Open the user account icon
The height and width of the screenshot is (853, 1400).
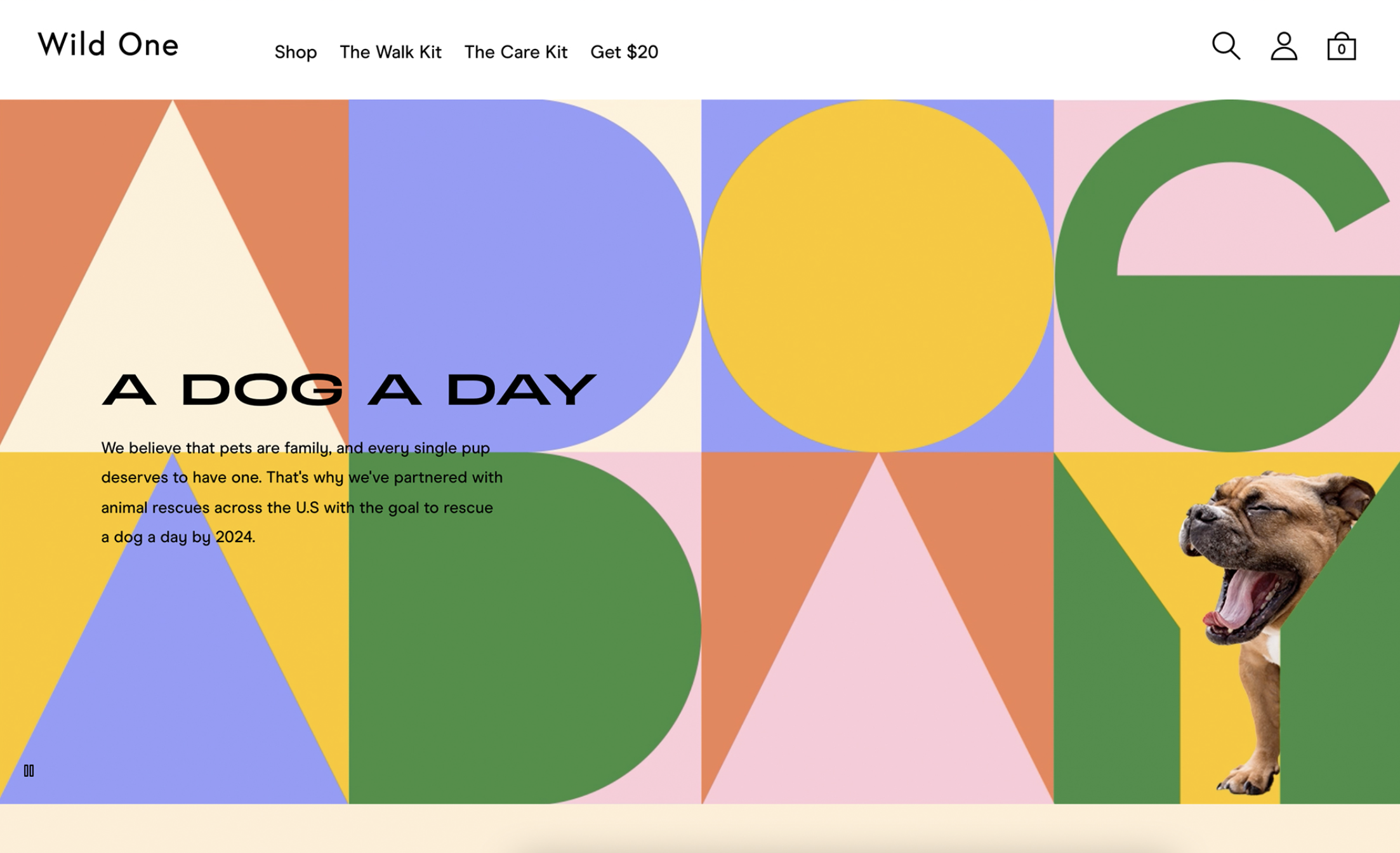click(1284, 46)
